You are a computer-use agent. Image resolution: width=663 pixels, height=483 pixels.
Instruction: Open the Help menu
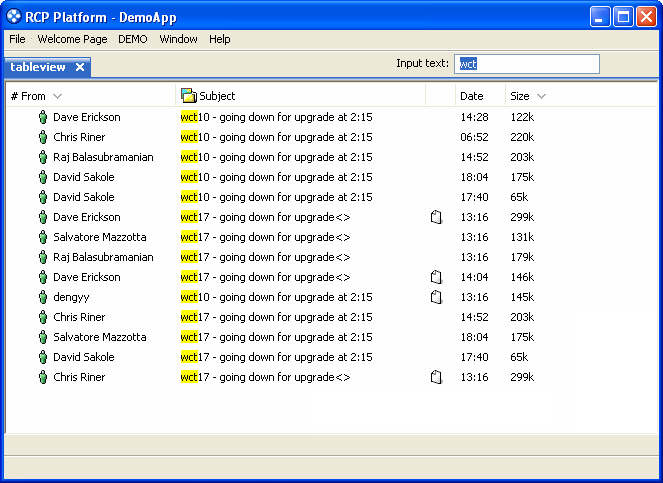(x=219, y=39)
